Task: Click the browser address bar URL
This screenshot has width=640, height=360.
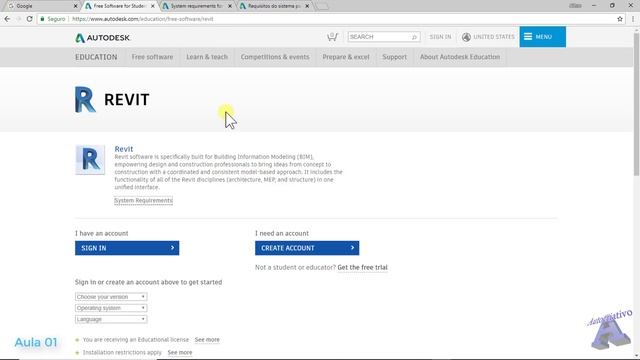Action: [x=142, y=19]
